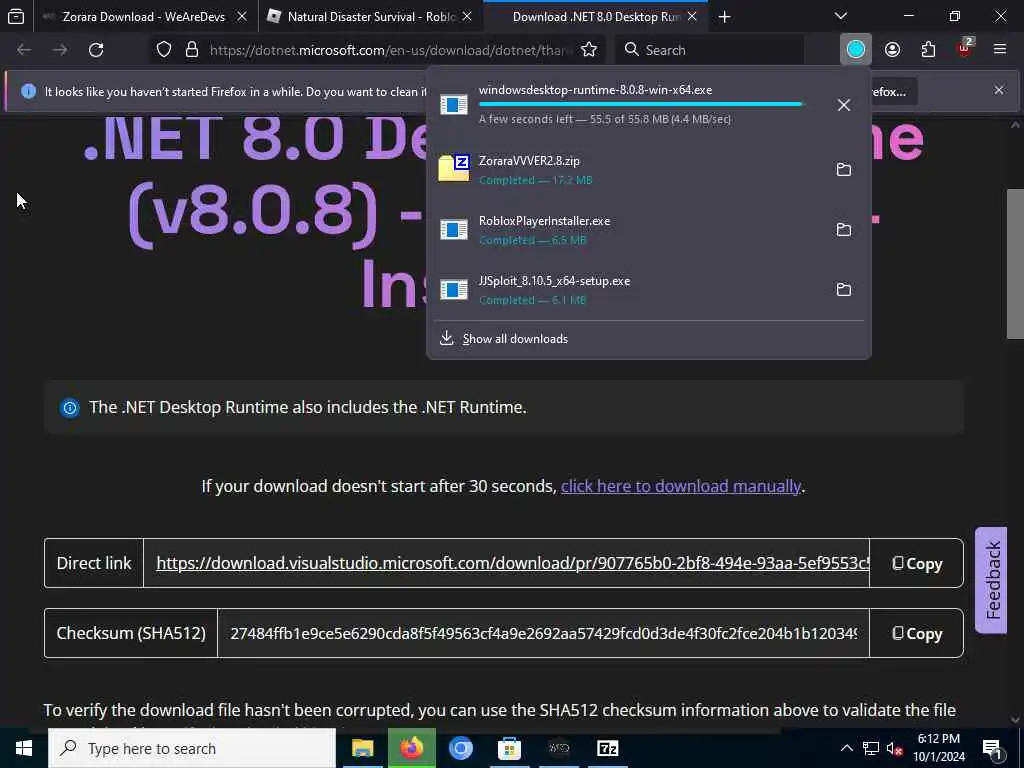Open the Firefox hamburger menu
Screen dimensions: 1024x768
[1000, 50]
